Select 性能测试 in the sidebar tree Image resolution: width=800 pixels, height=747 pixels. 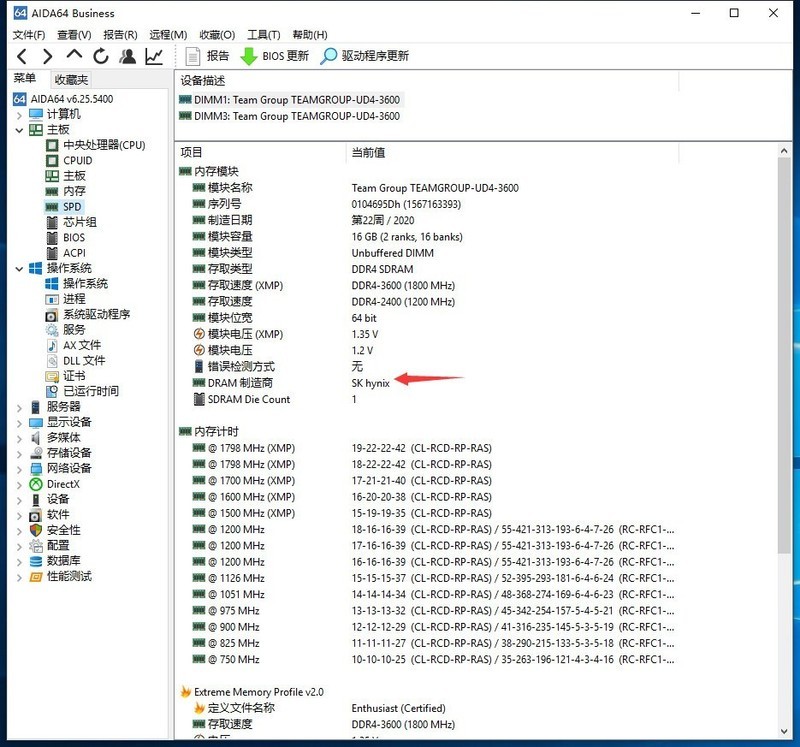[68, 576]
